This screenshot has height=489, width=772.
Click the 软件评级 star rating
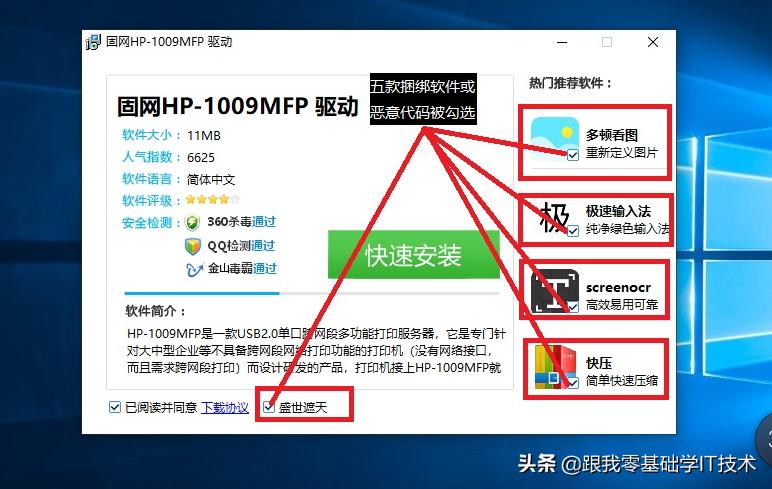pyautogui.click(x=213, y=199)
